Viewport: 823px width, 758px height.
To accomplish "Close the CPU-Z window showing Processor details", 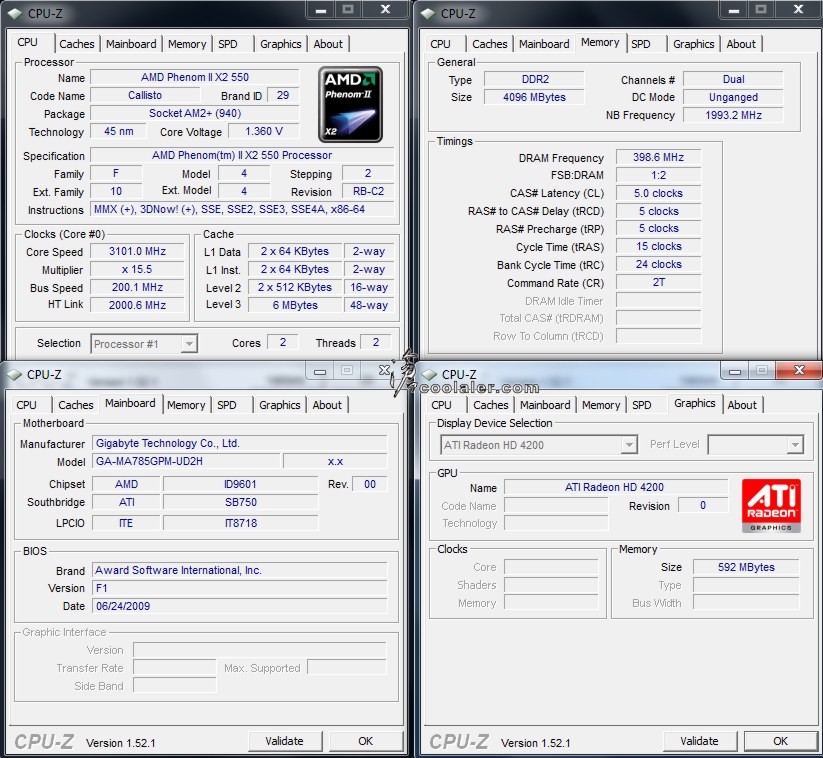I will (x=385, y=9).
